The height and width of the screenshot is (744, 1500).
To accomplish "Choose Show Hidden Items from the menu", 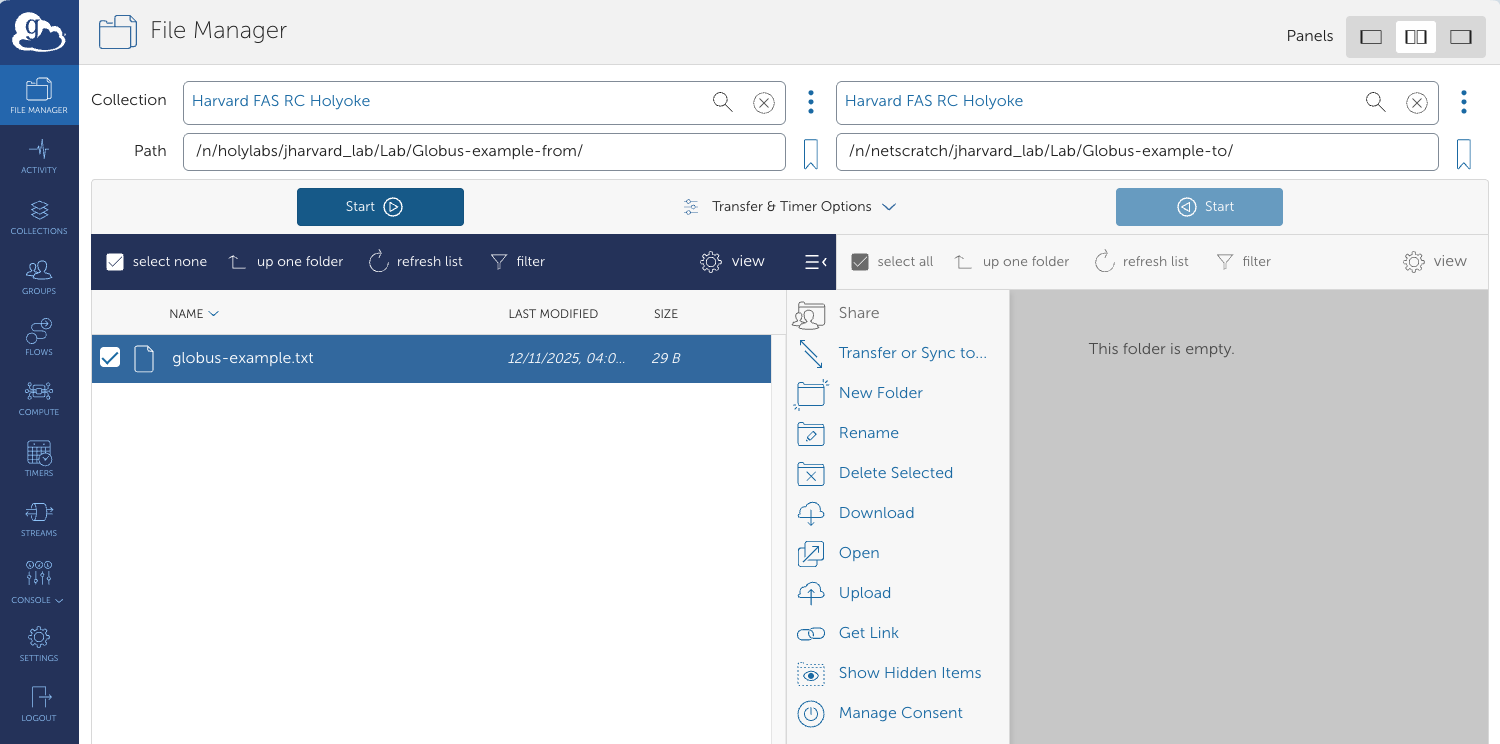I will point(909,673).
